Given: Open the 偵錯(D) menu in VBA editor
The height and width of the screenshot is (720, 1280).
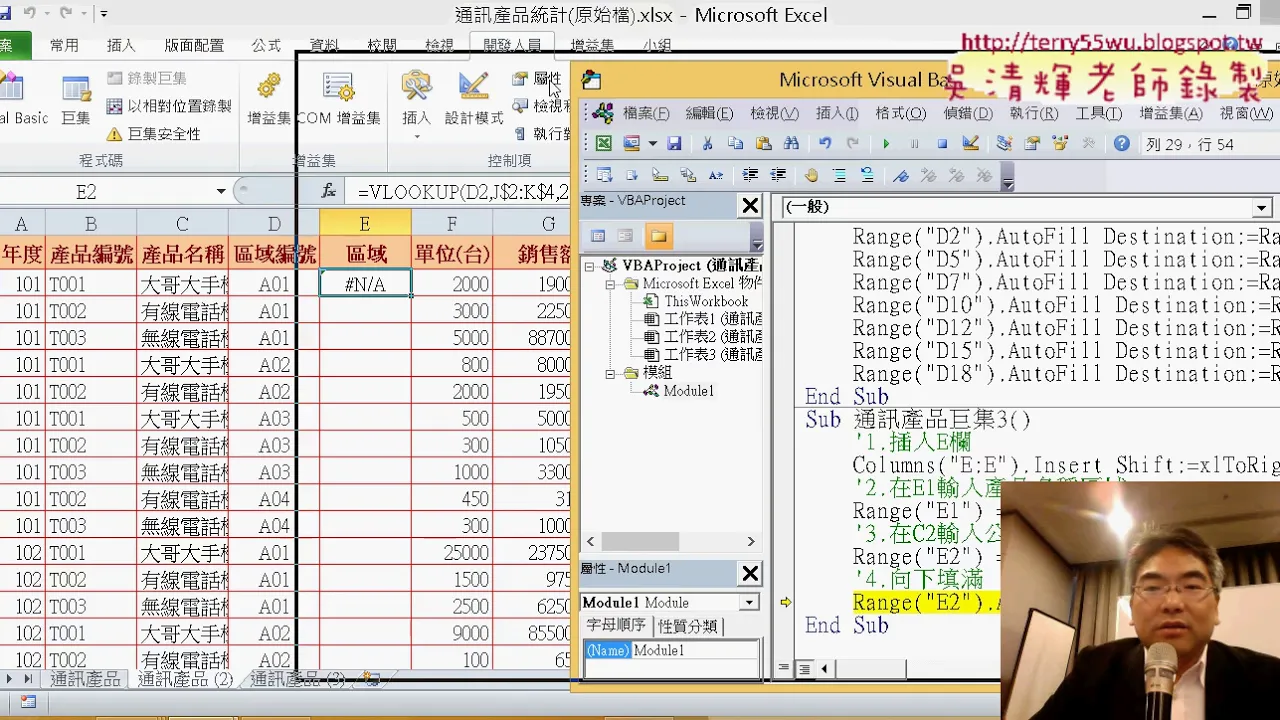Looking at the screenshot, I should point(968,113).
